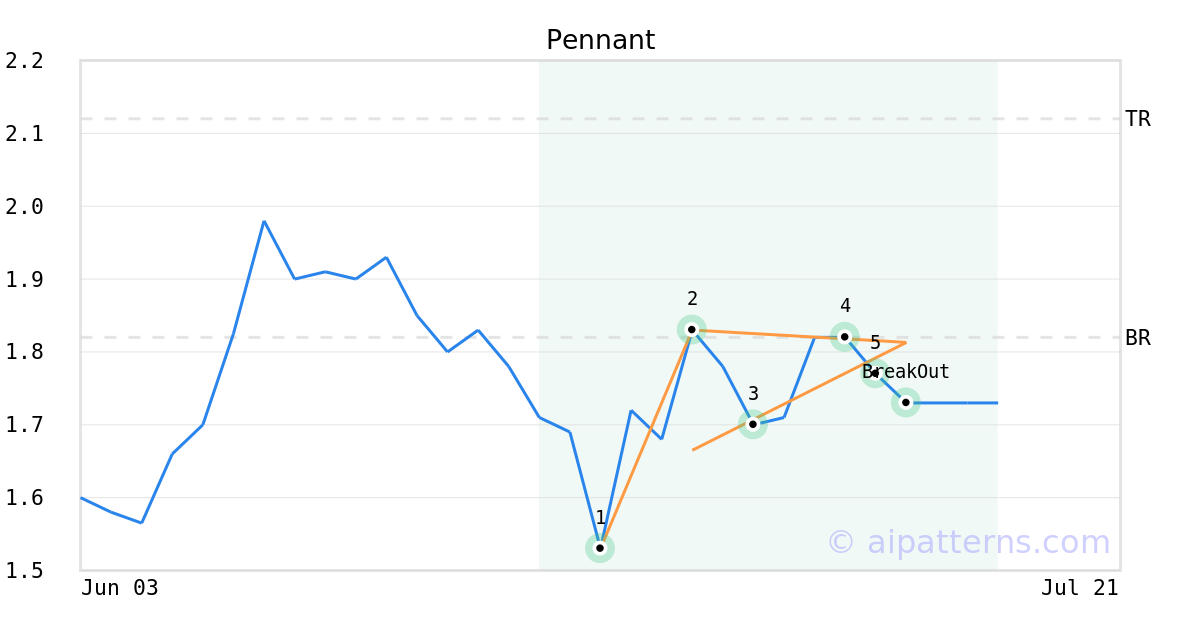Click the Jun 03 date label
Viewport: 1200px width, 630px height.
120,588
